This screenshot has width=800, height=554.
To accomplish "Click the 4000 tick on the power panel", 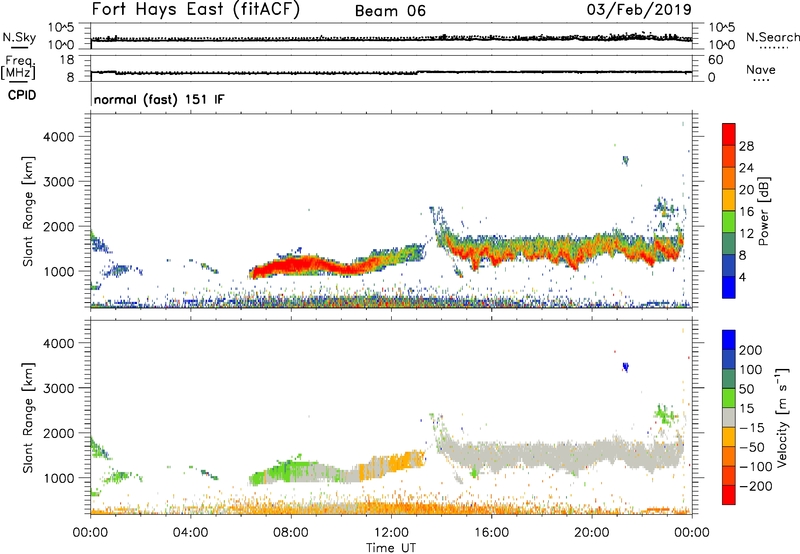I will pyautogui.click(x=59, y=137).
